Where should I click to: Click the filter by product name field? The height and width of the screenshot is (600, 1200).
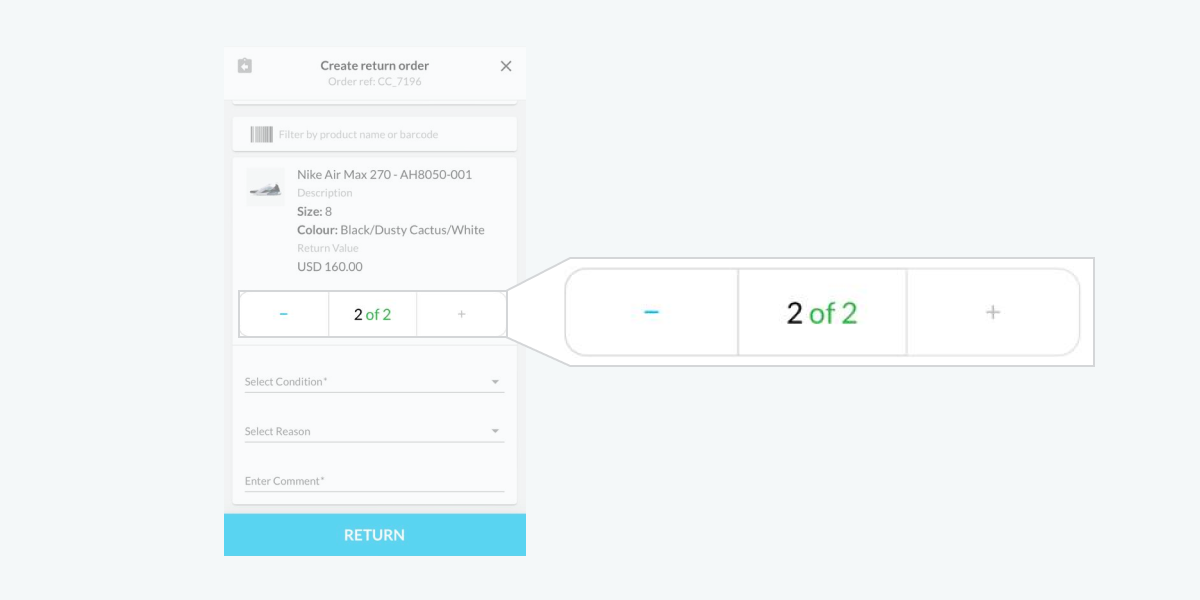click(380, 133)
